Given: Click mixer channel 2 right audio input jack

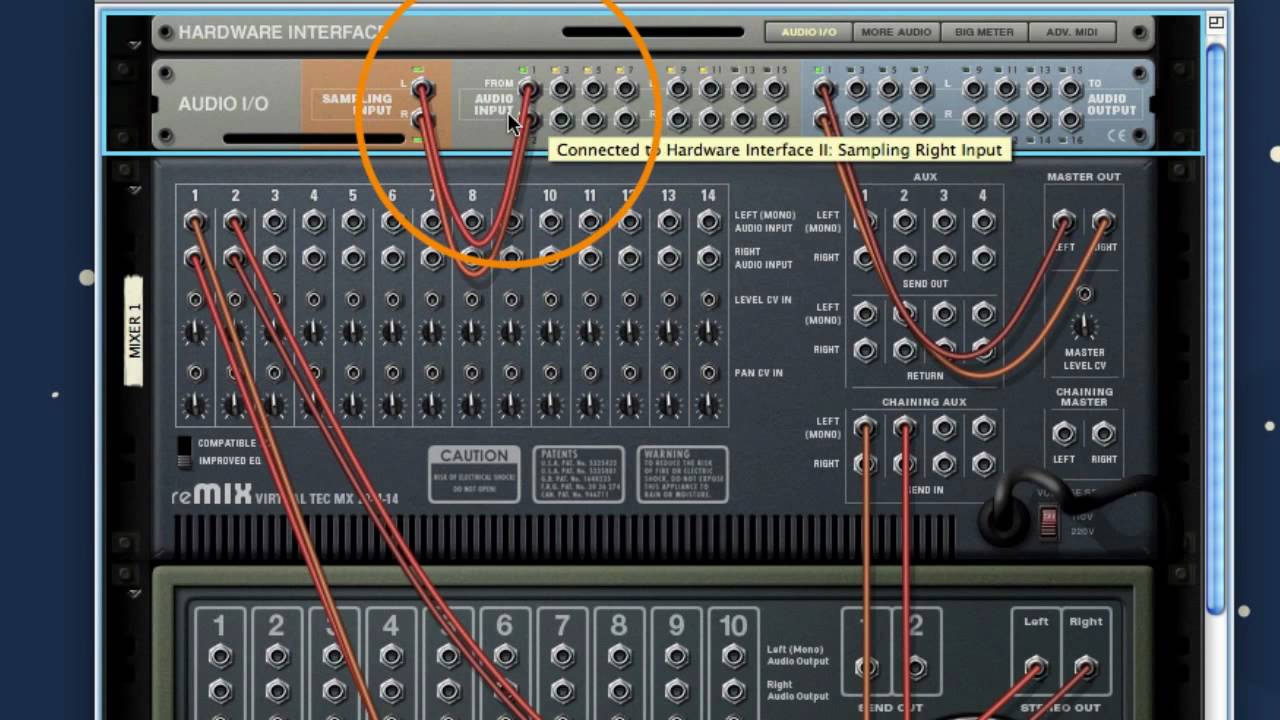Looking at the screenshot, I should pos(235,259).
